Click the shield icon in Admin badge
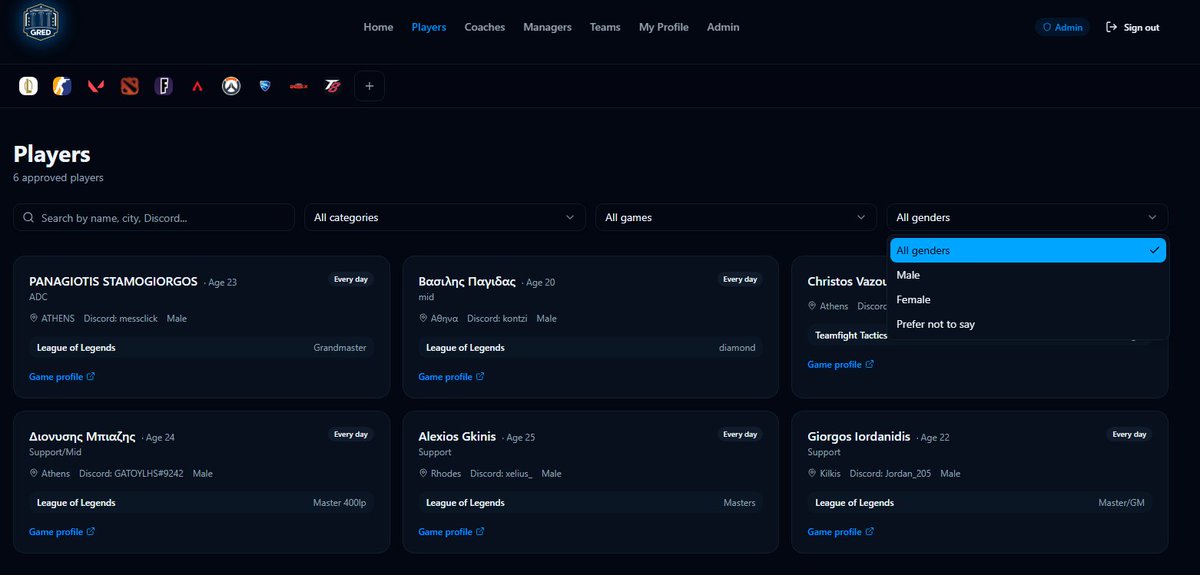Viewport: 1200px width, 575px height. point(1047,27)
